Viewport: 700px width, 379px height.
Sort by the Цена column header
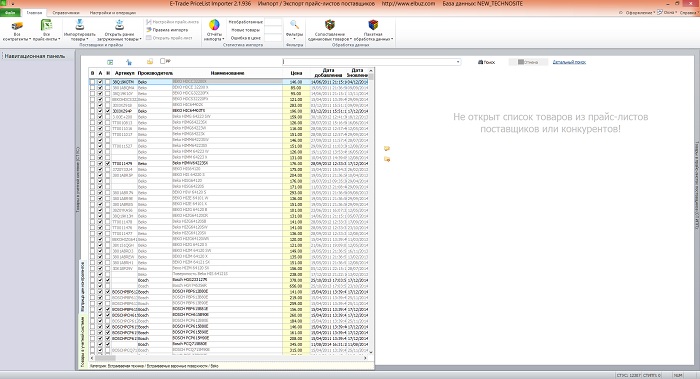(296, 73)
